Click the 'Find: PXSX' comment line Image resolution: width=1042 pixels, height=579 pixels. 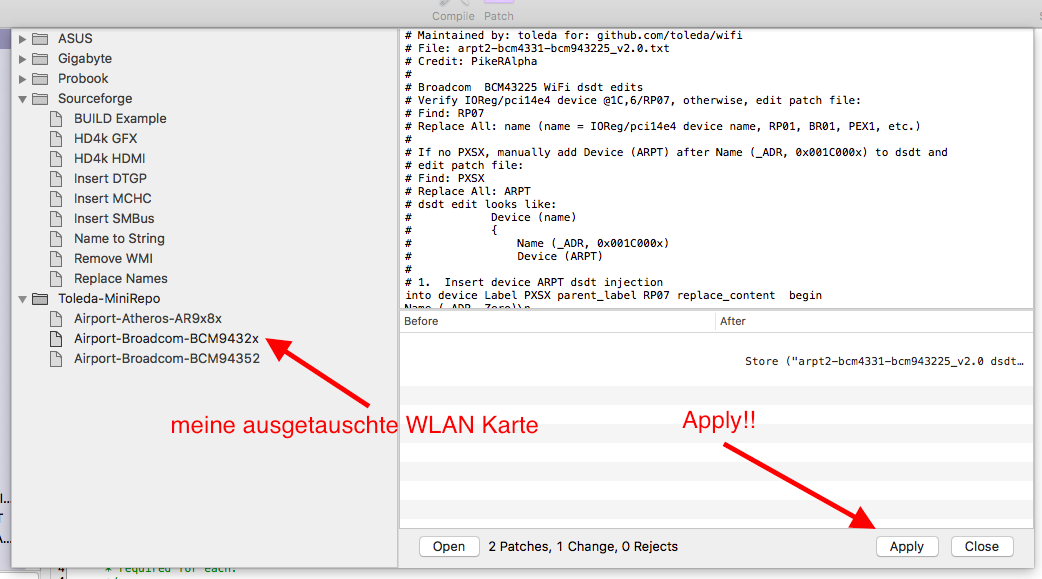445,178
